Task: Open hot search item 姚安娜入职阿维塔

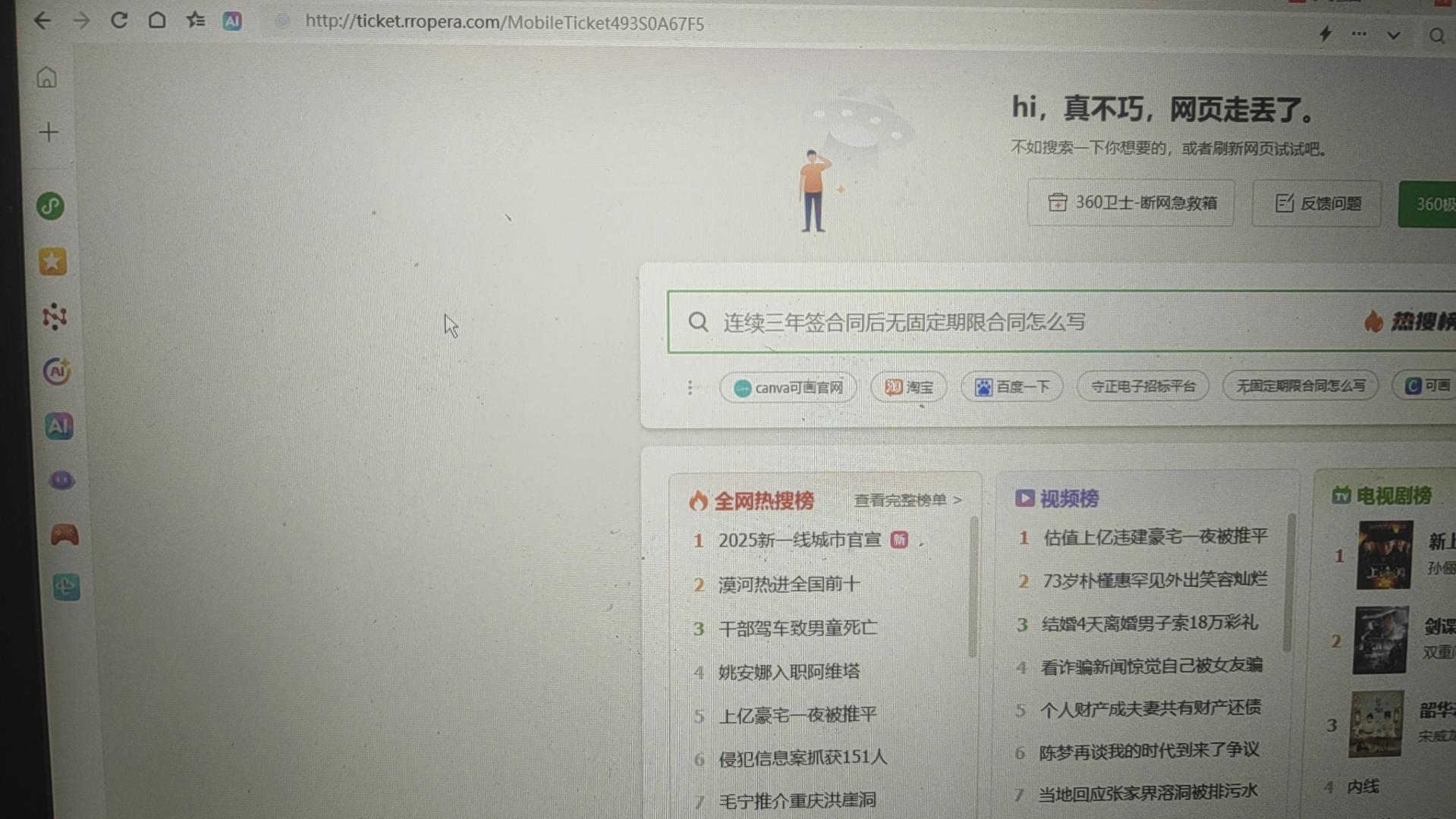Action: point(789,671)
